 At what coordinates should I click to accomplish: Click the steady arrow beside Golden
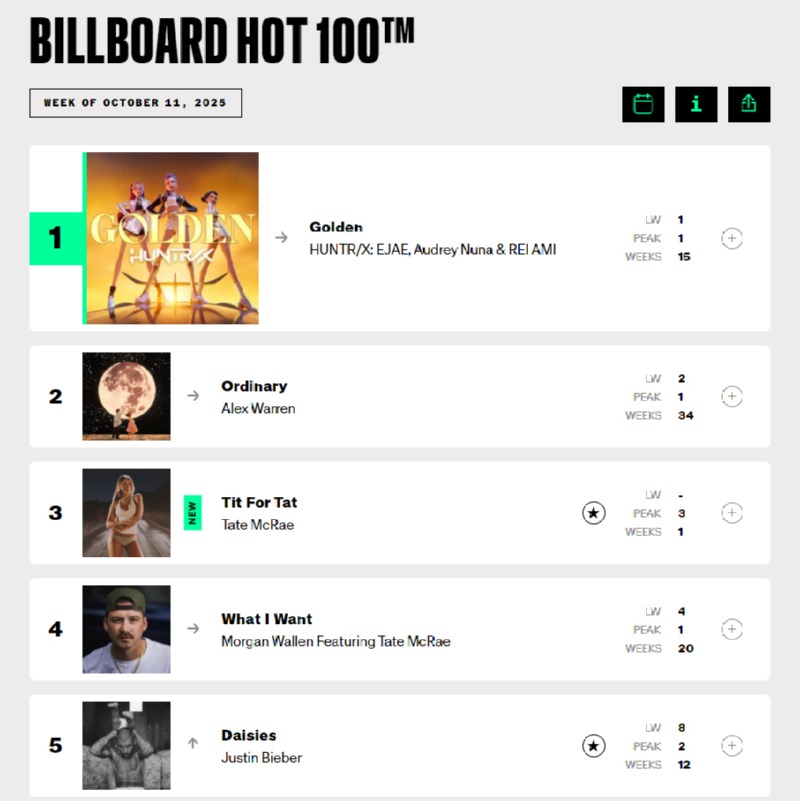[x=281, y=238]
